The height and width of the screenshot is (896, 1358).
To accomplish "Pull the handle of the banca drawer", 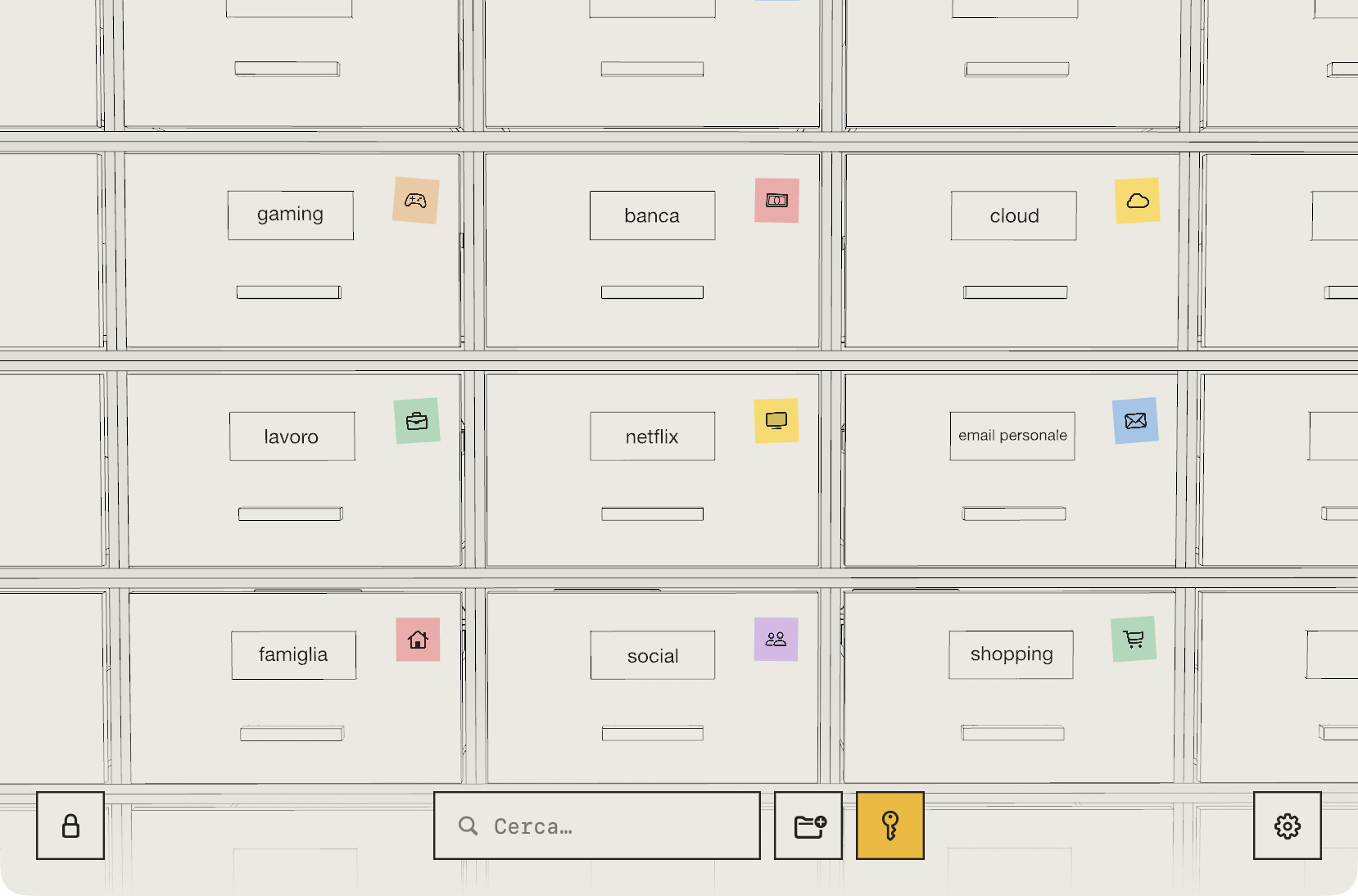I will [x=652, y=292].
